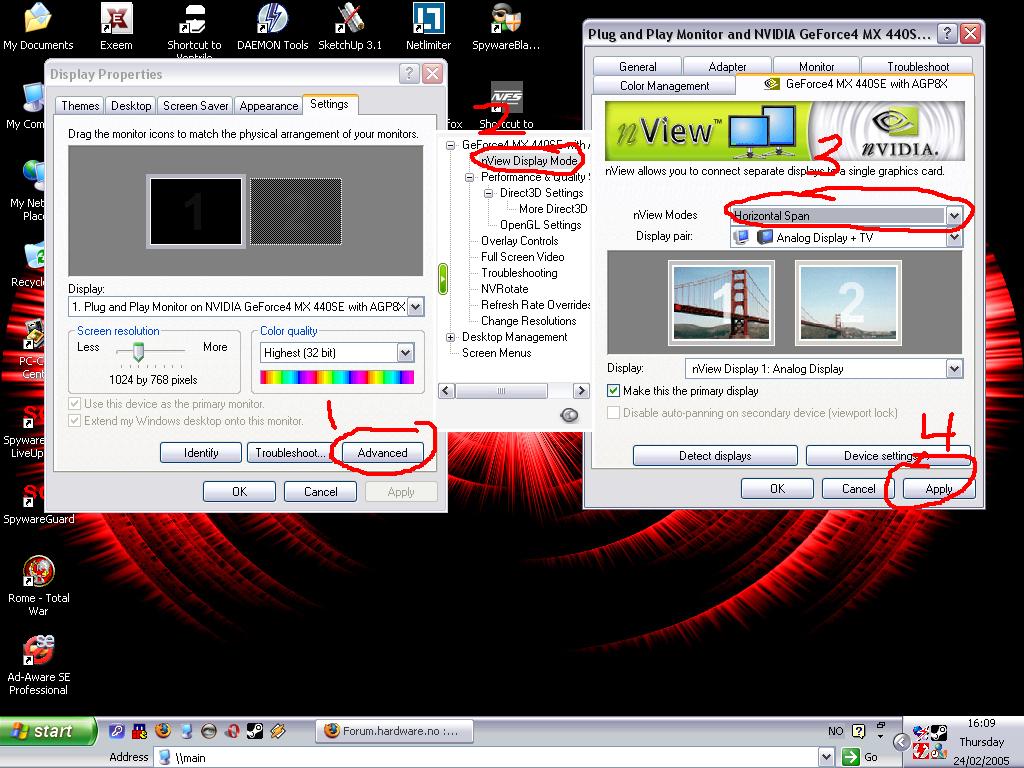Switch to the Themes tab
This screenshot has width=1024, height=768.
[80, 106]
